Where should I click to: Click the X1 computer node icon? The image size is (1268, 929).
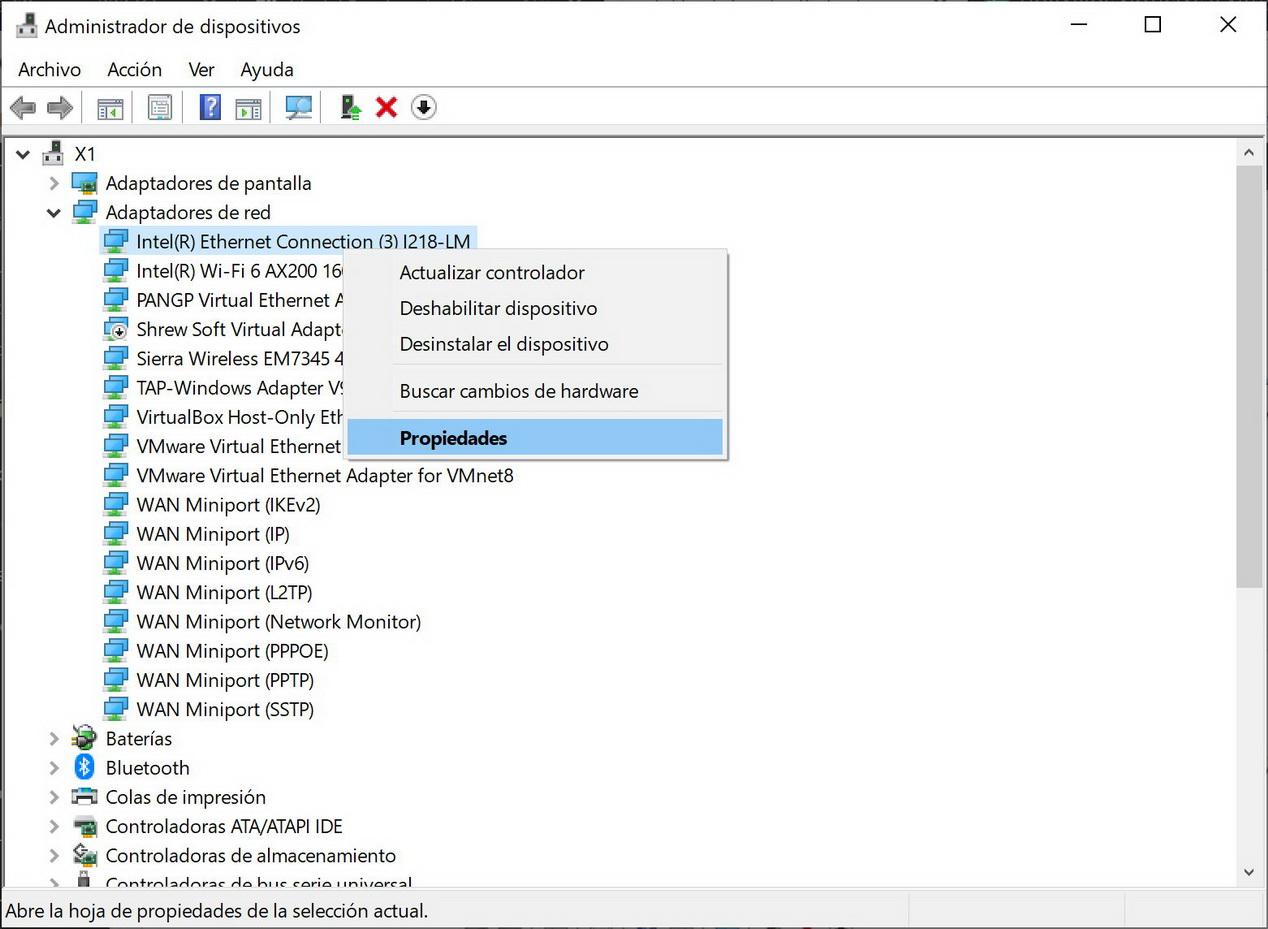[54, 154]
